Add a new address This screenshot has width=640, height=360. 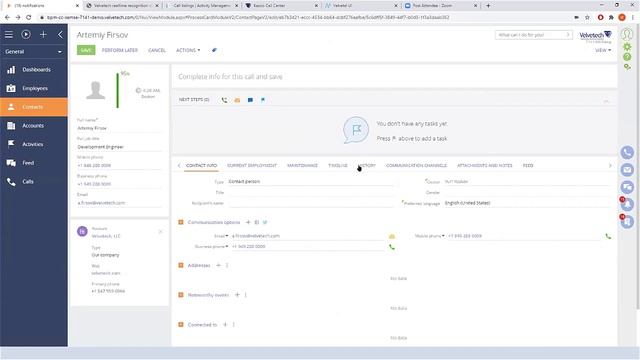click(218, 265)
